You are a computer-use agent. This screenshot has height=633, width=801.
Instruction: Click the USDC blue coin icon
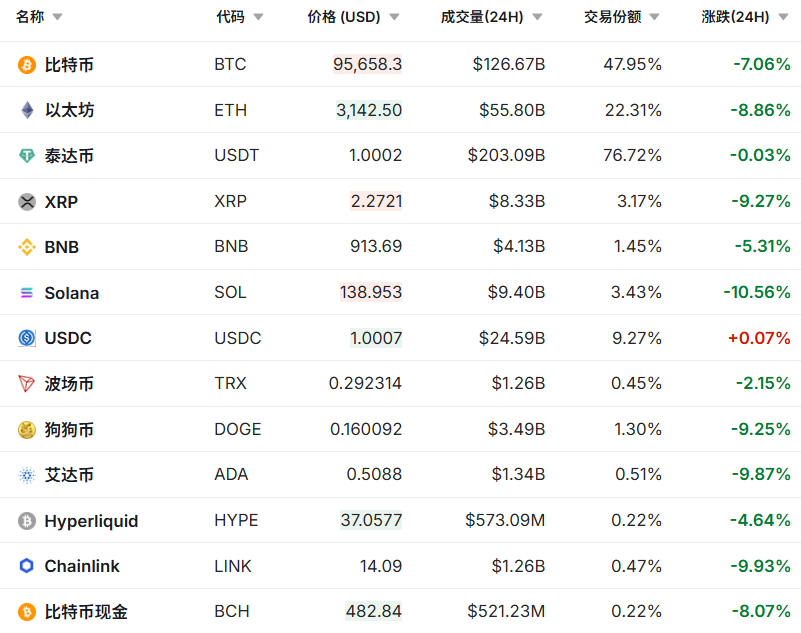[x=27, y=338]
